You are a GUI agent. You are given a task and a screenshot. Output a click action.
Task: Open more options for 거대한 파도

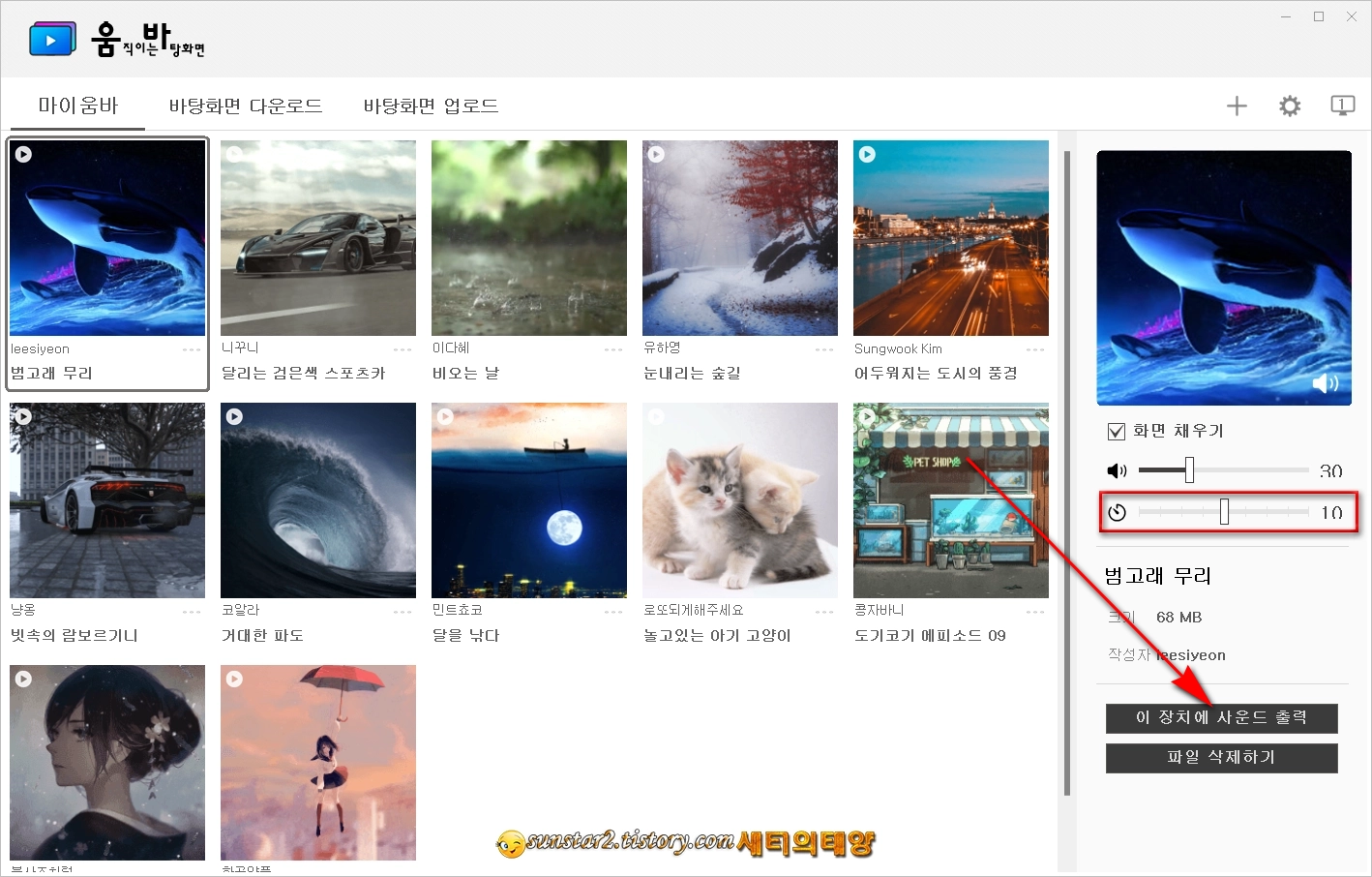click(x=403, y=612)
